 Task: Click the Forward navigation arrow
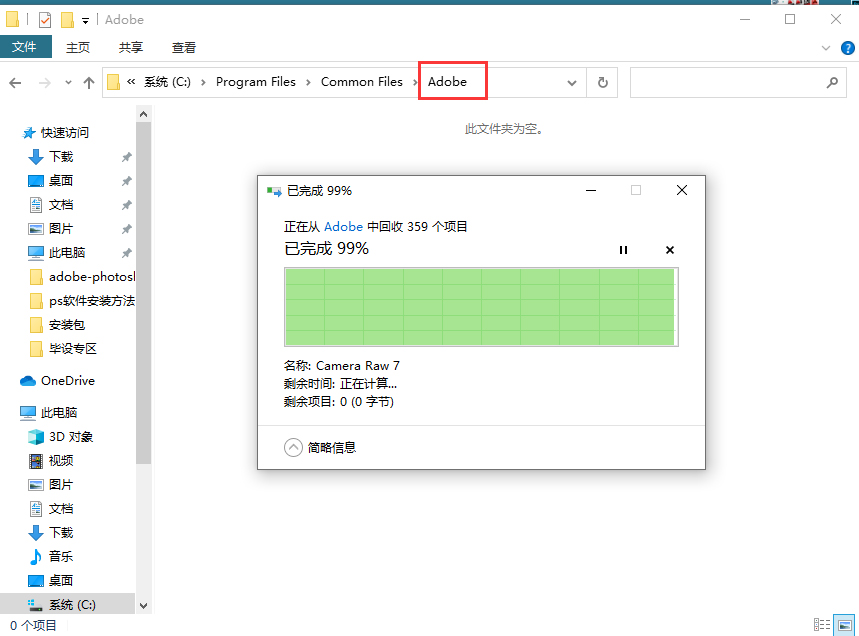pyautogui.click(x=45, y=83)
